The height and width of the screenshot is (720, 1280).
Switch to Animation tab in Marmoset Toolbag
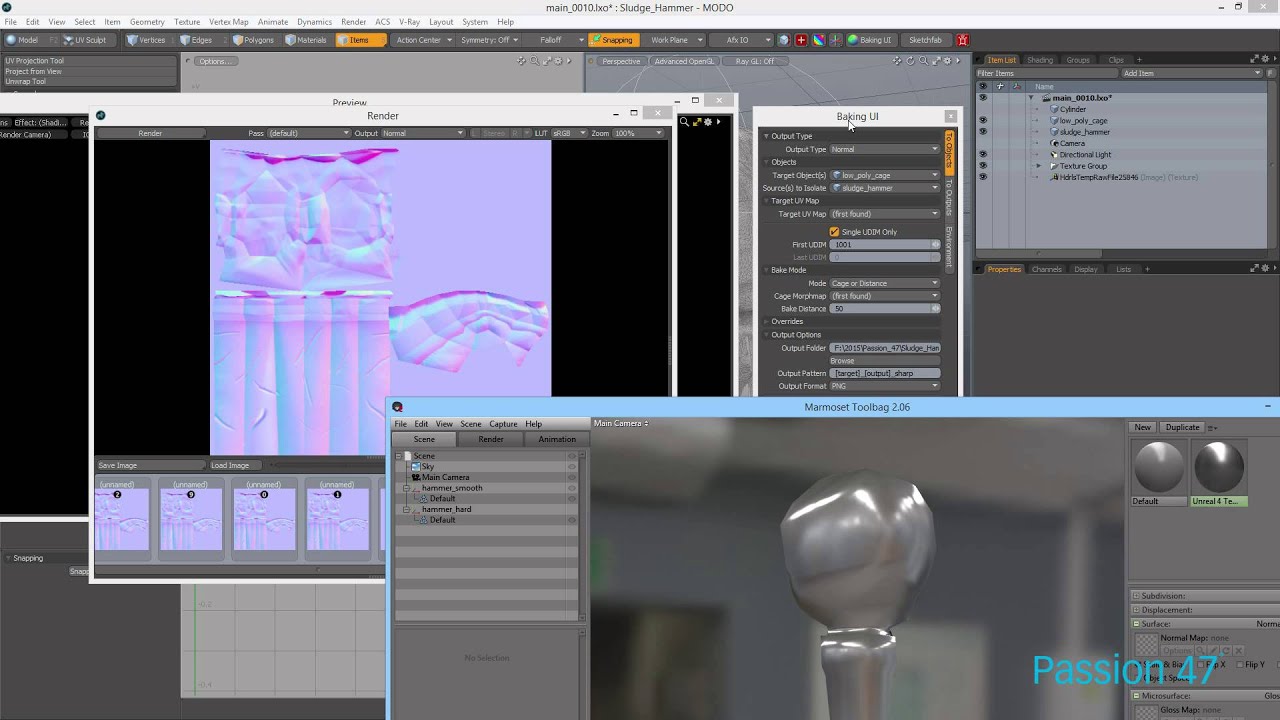557,439
